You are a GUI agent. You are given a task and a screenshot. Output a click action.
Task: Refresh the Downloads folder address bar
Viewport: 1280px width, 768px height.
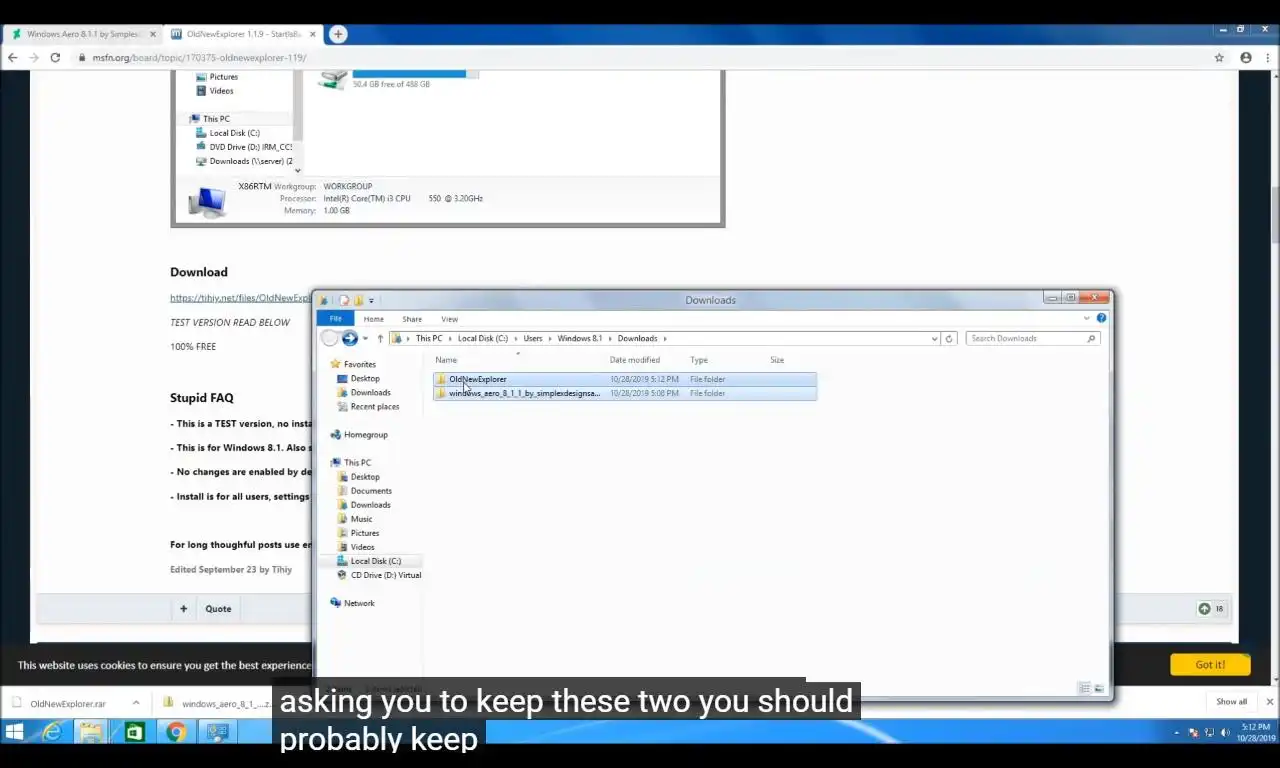pos(949,338)
